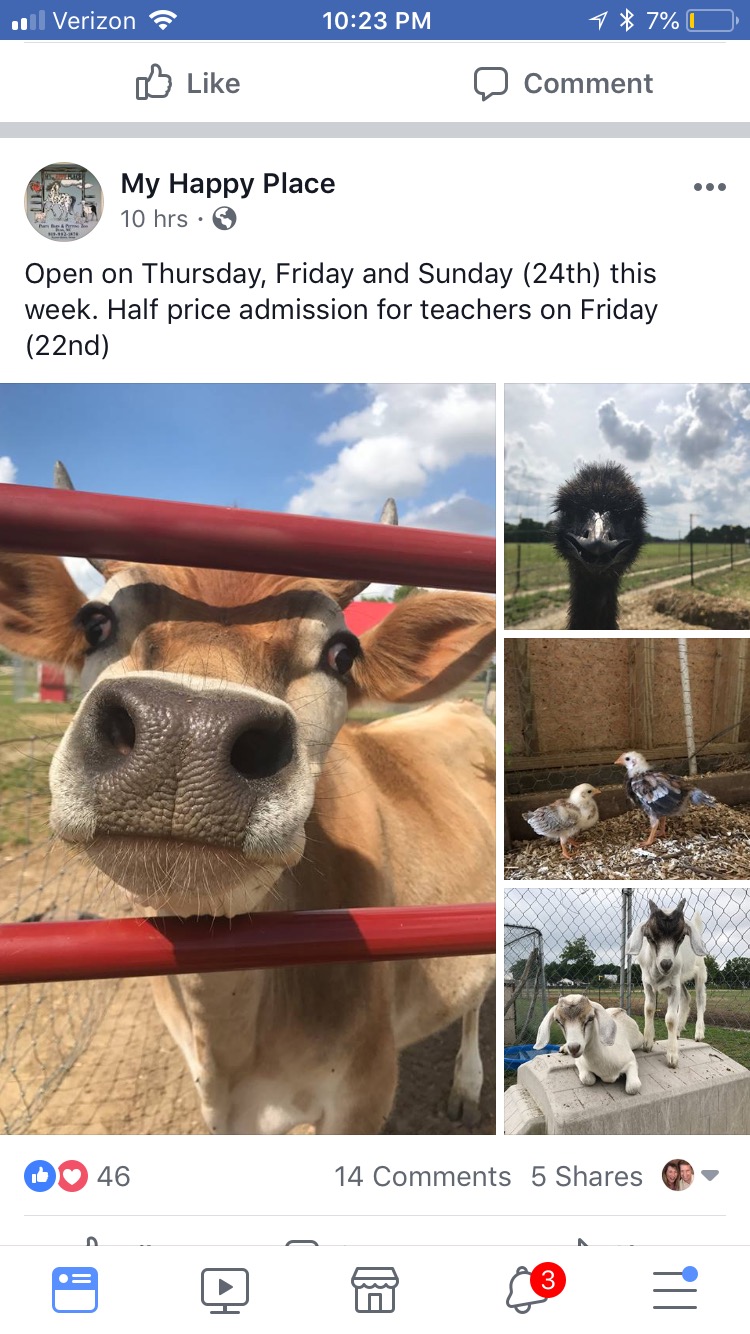Switch to the News Feed tab
This screenshot has width=750, height=1334.
click(x=75, y=1289)
